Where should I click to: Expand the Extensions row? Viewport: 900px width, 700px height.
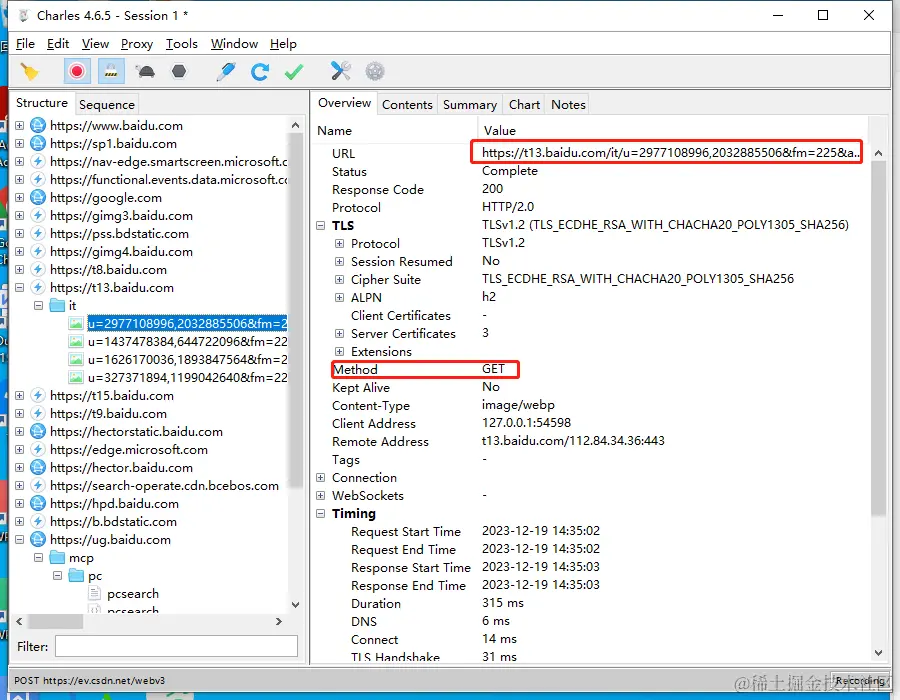pos(339,351)
